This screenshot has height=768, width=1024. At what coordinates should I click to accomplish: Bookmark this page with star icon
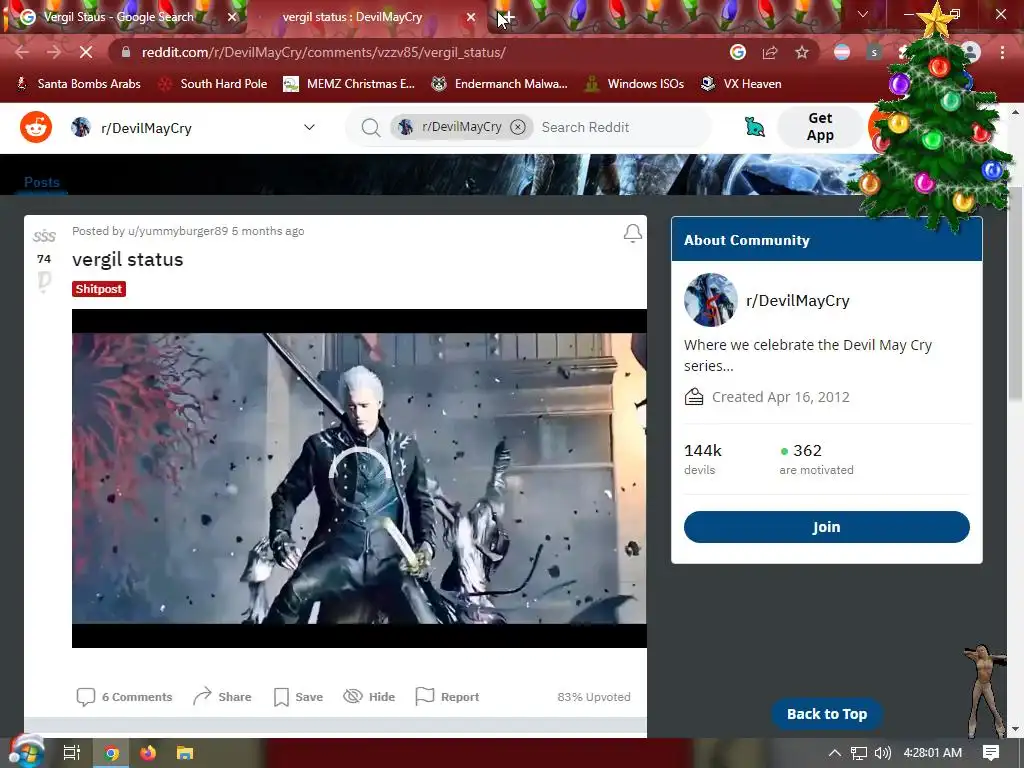pos(802,52)
